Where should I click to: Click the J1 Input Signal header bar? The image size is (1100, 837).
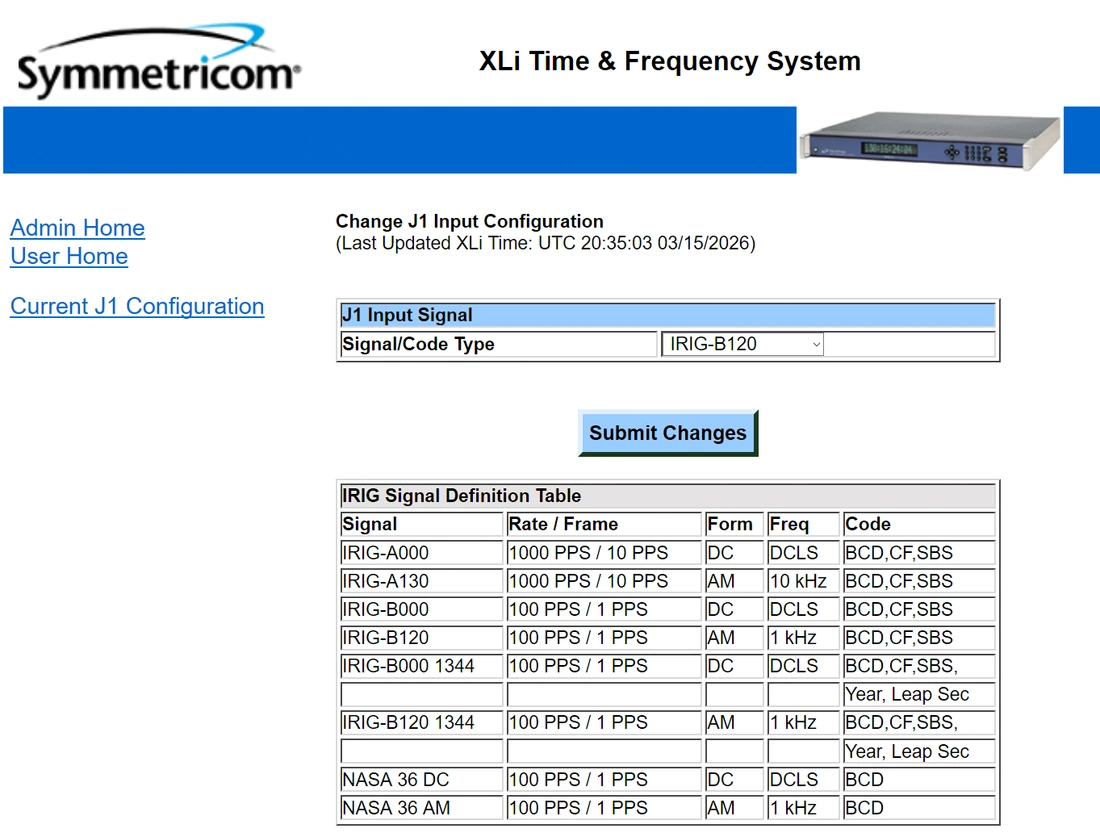[667, 315]
